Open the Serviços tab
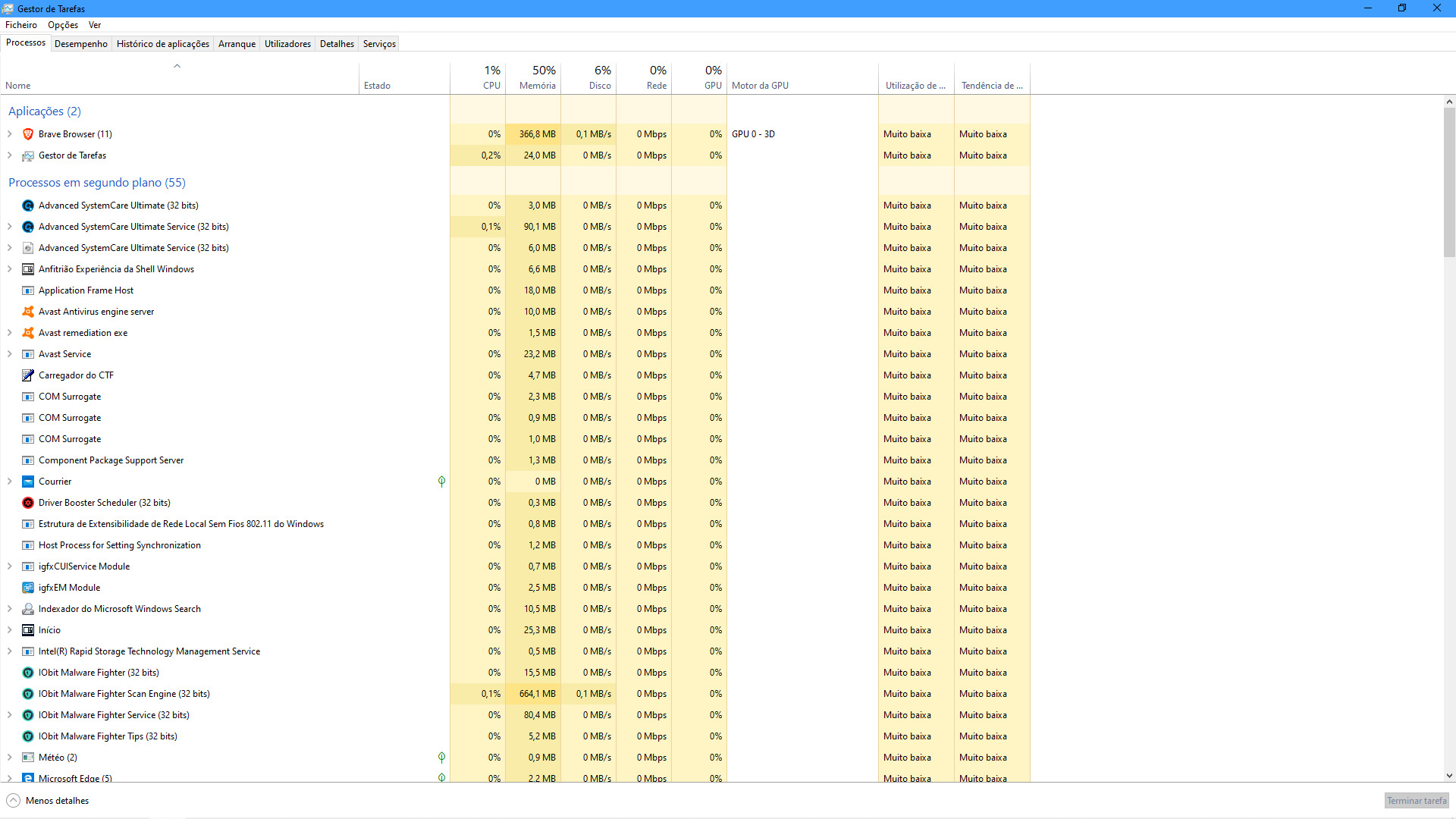 pos(379,44)
